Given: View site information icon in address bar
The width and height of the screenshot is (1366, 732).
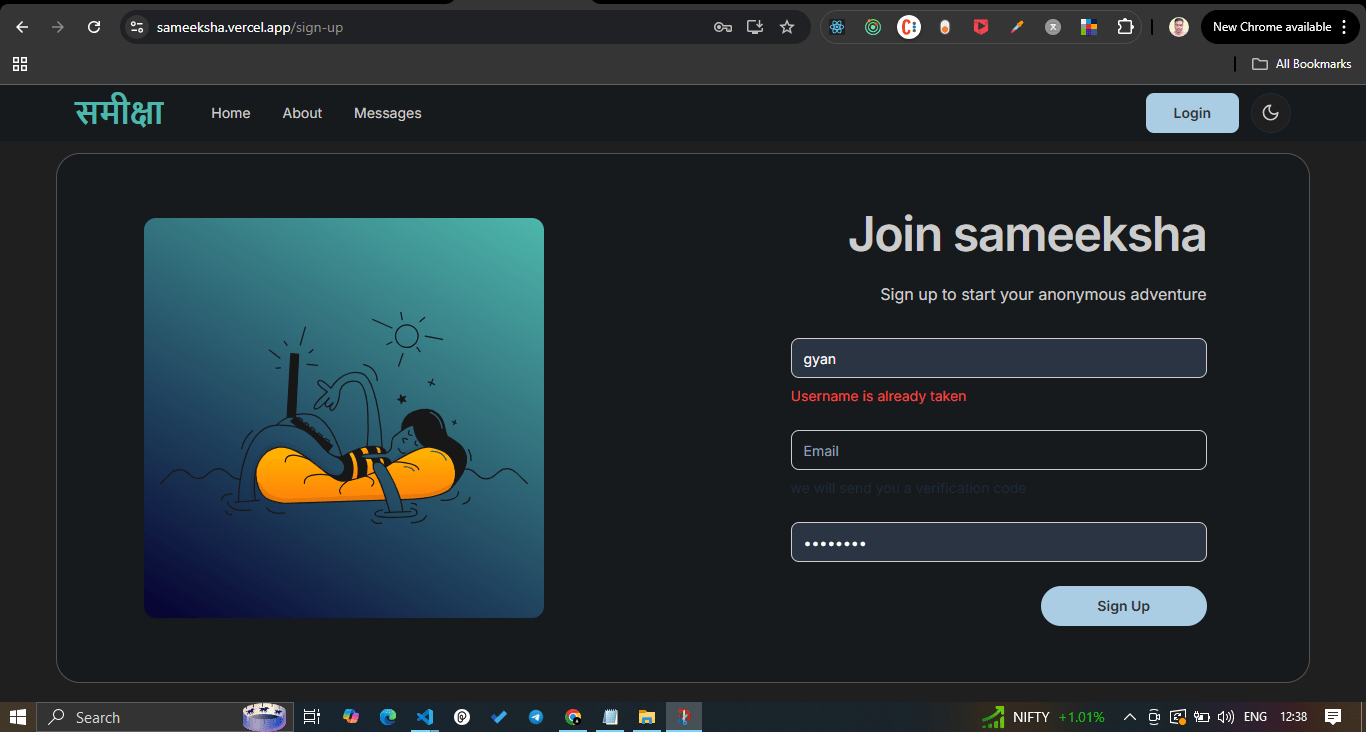Looking at the screenshot, I should point(138,27).
